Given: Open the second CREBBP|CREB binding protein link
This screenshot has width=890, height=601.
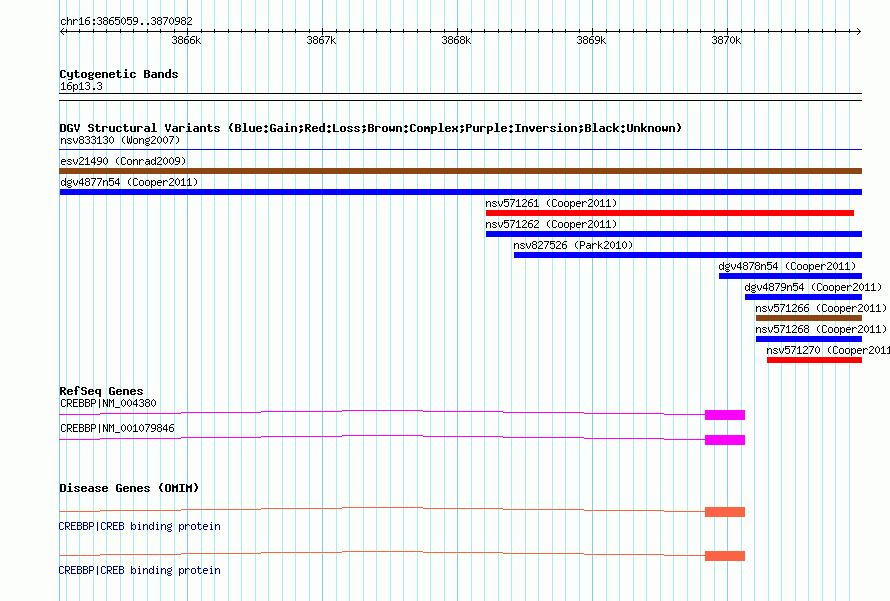Looking at the screenshot, I should click(x=140, y=570).
